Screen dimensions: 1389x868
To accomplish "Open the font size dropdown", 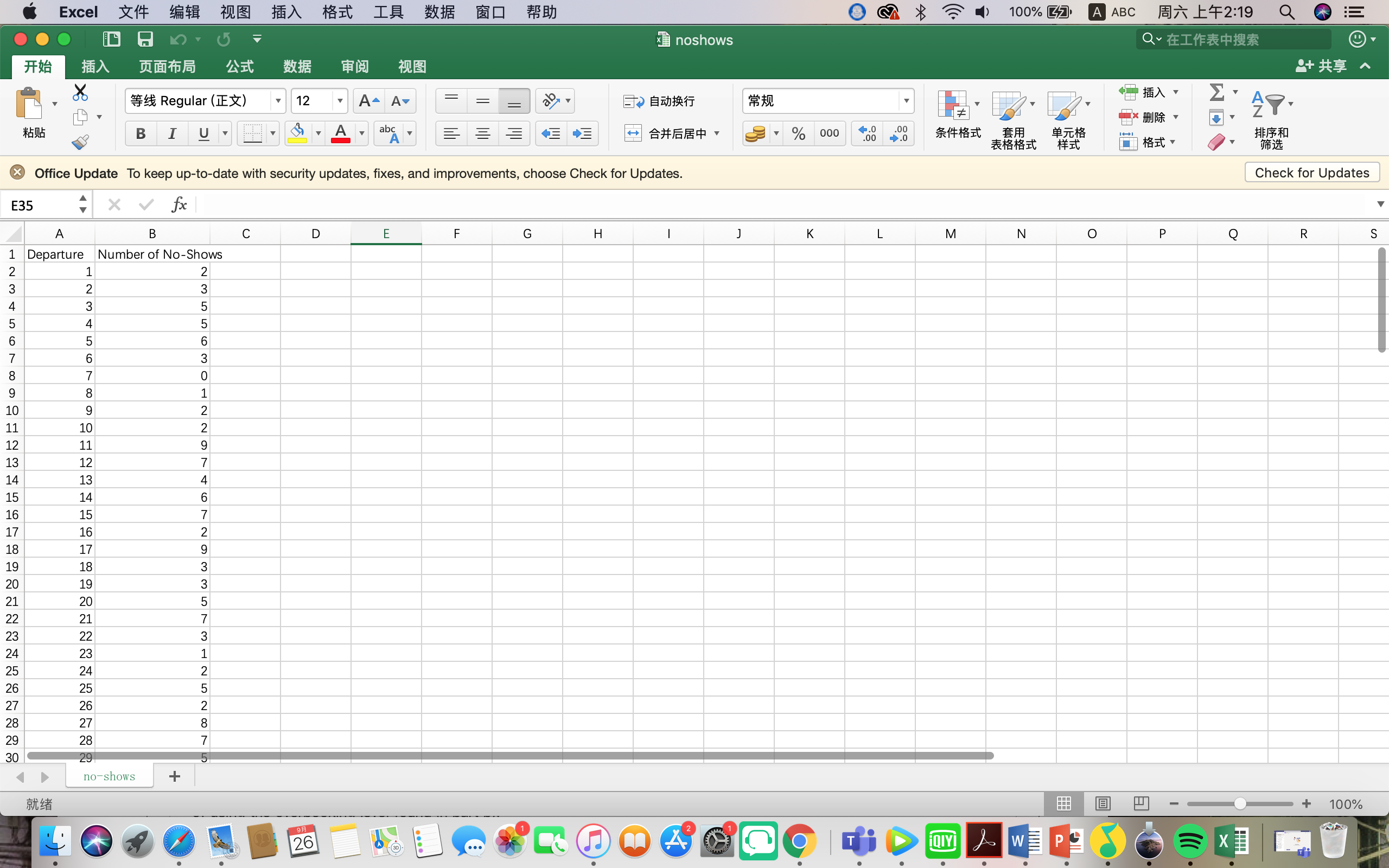I will pos(340,101).
